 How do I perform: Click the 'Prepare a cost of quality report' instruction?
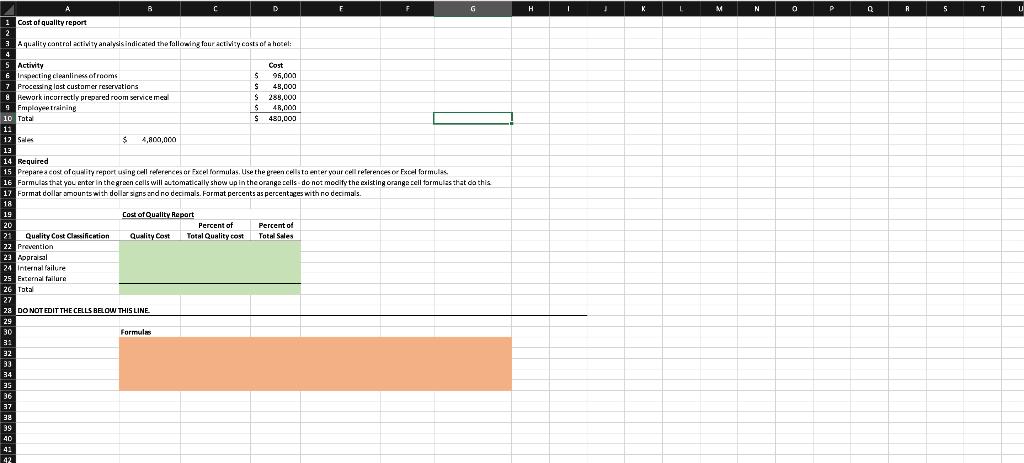pyautogui.click(x=232, y=172)
